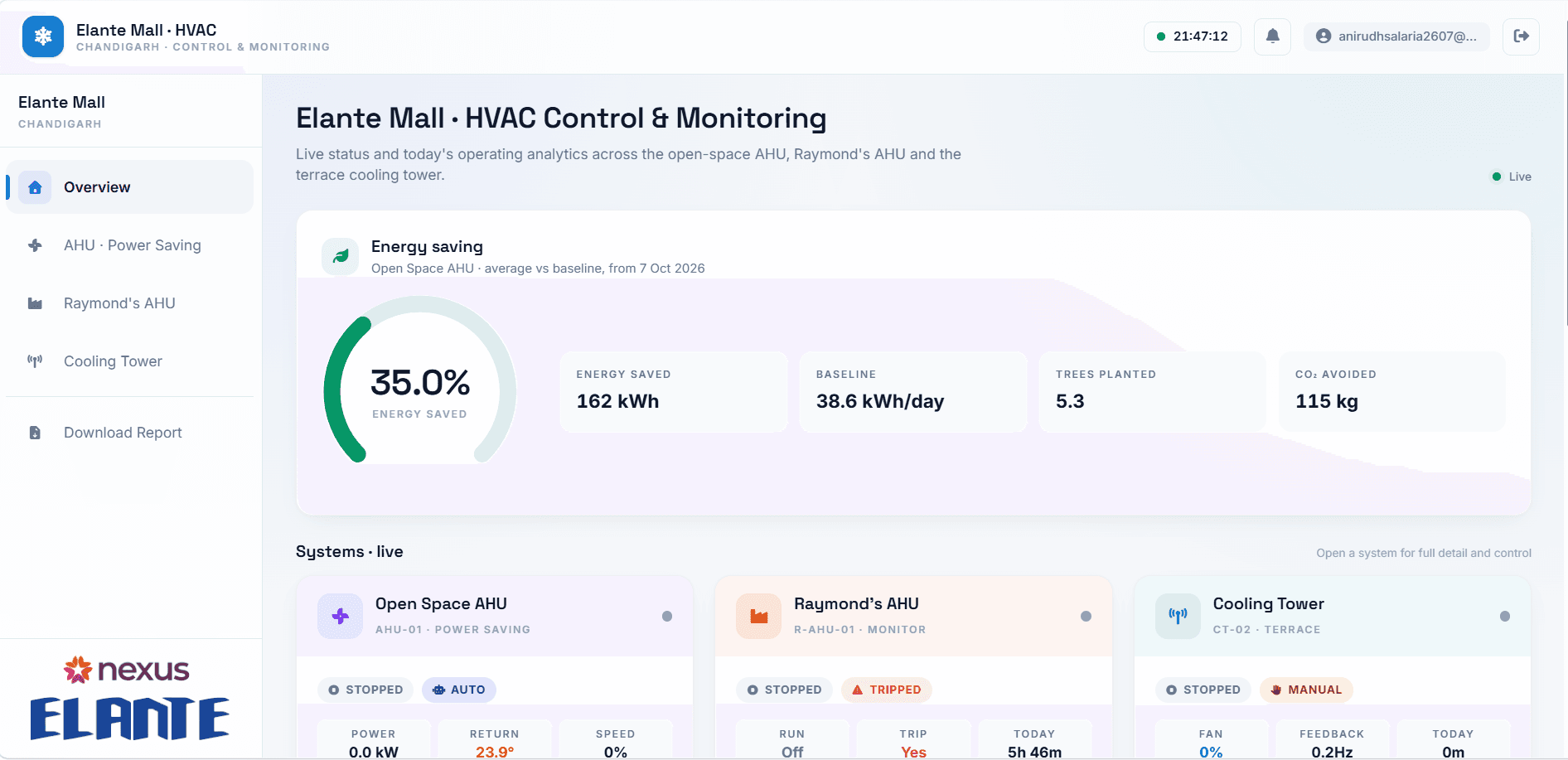This screenshot has height=760, width=1568.
Task: Open the notifications bell
Action: click(x=1272, y=36)
